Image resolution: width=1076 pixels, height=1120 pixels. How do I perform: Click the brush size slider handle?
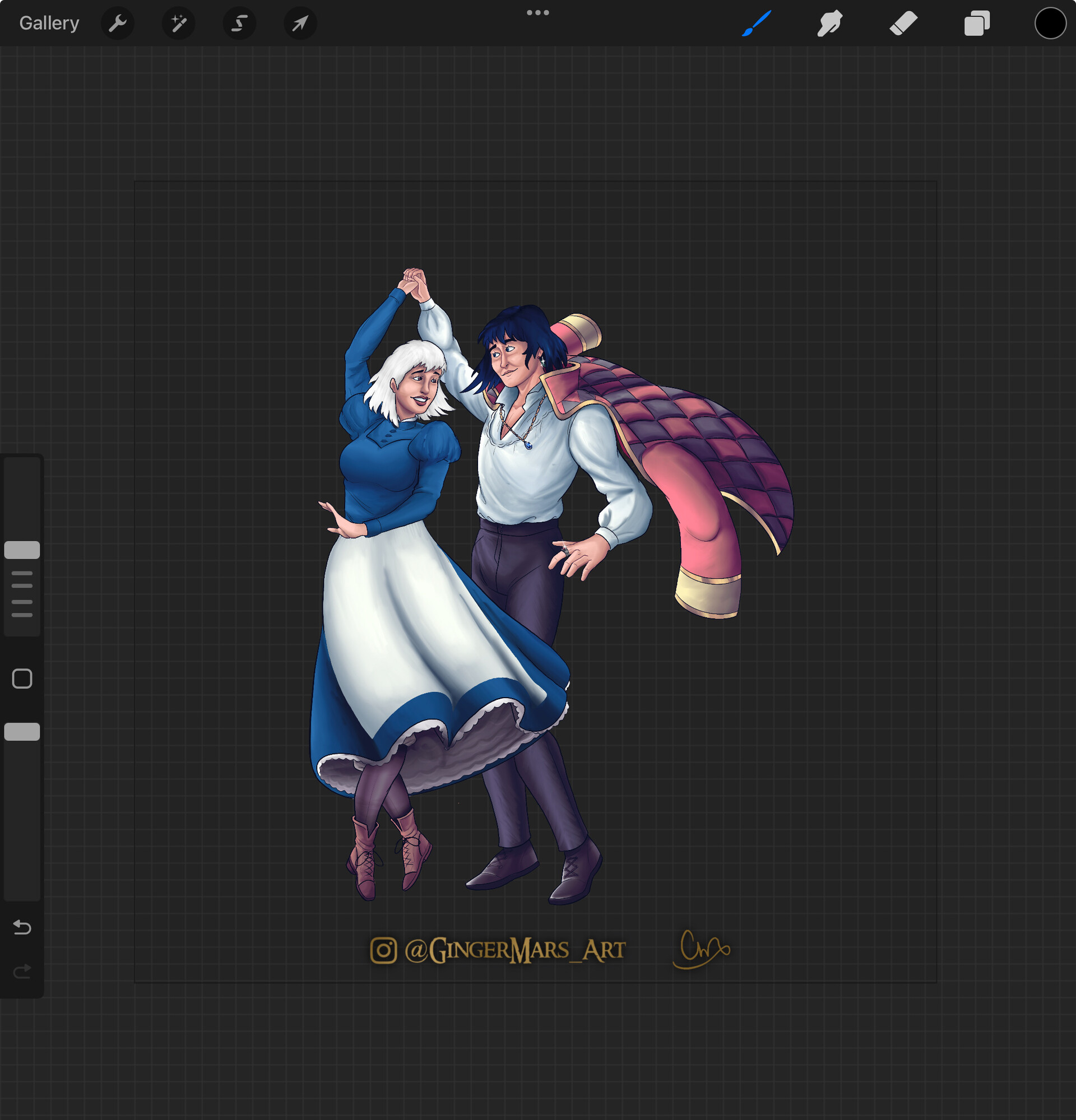tap(22, 550)
